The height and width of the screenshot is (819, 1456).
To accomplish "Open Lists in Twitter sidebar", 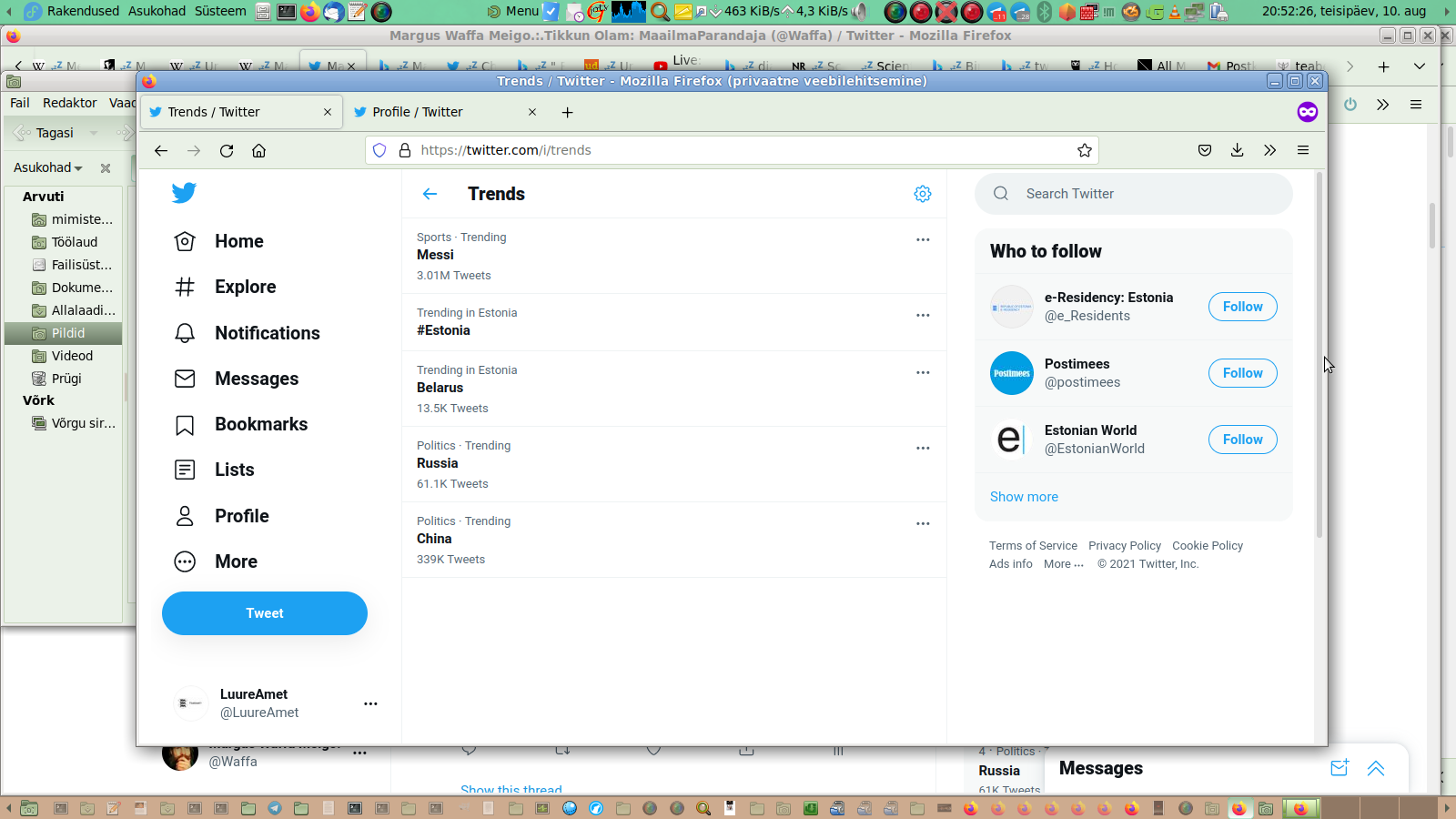I will (x=214, y=470).
